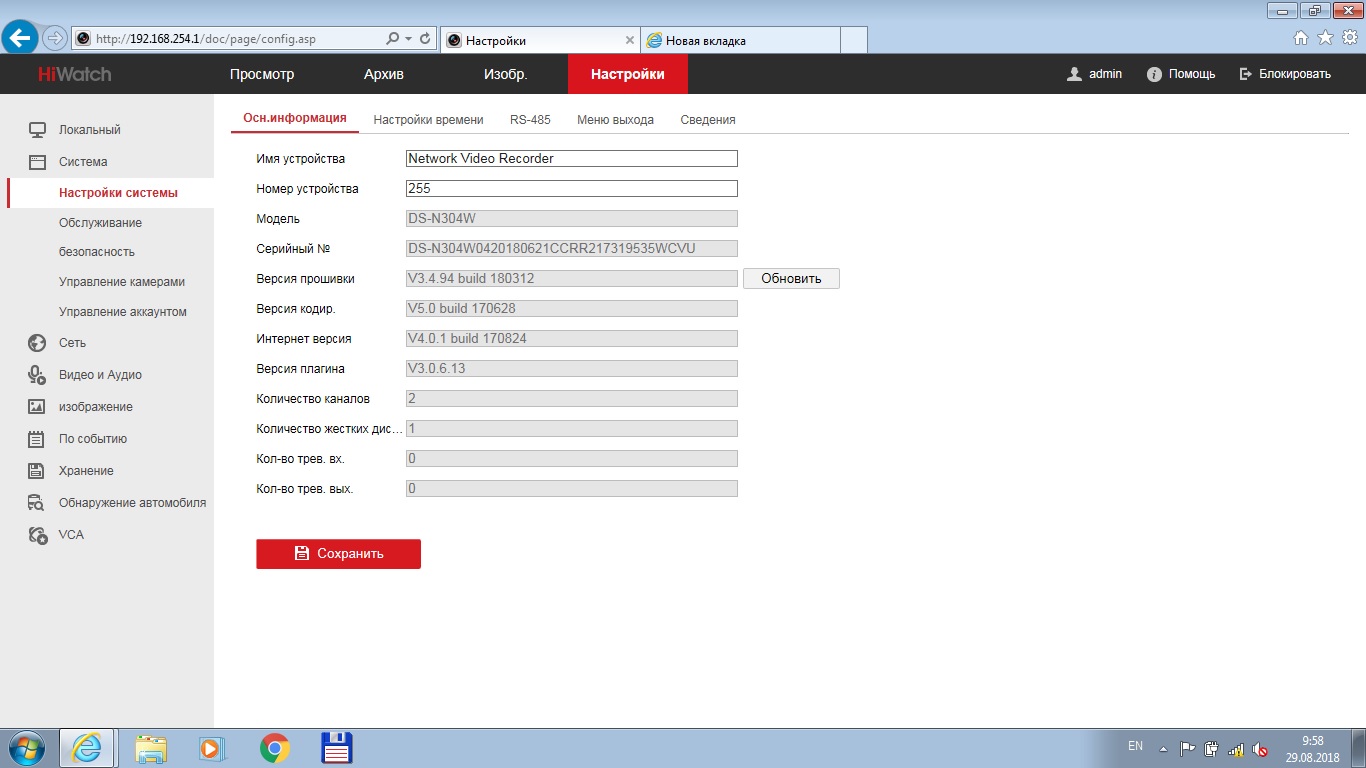Click the network signal tray icon

pyautogui.click(x=1236, y=749)
